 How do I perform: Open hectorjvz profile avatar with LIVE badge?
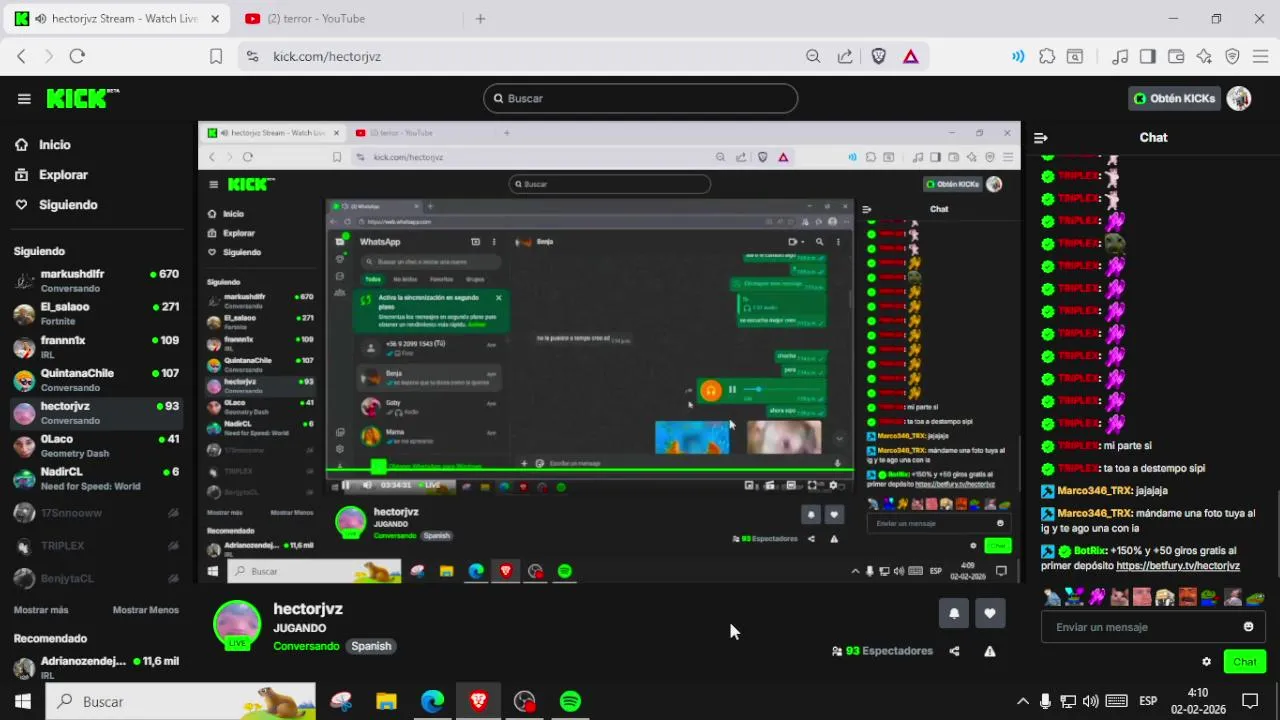click(237, 625)
